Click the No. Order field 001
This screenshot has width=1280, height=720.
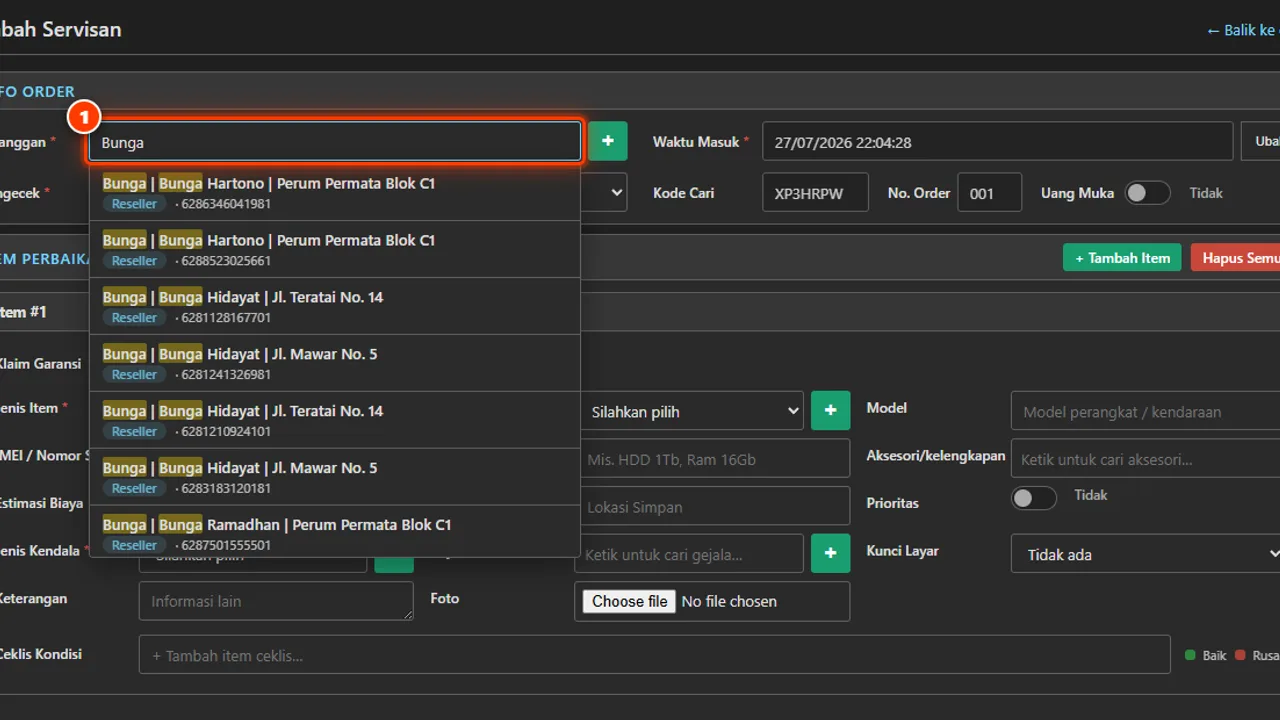pyautogui.click(x=989, y=193)
